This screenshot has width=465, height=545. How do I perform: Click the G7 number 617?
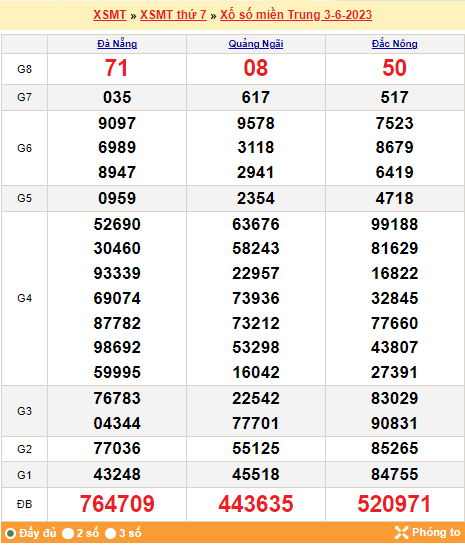coord(256,97)
